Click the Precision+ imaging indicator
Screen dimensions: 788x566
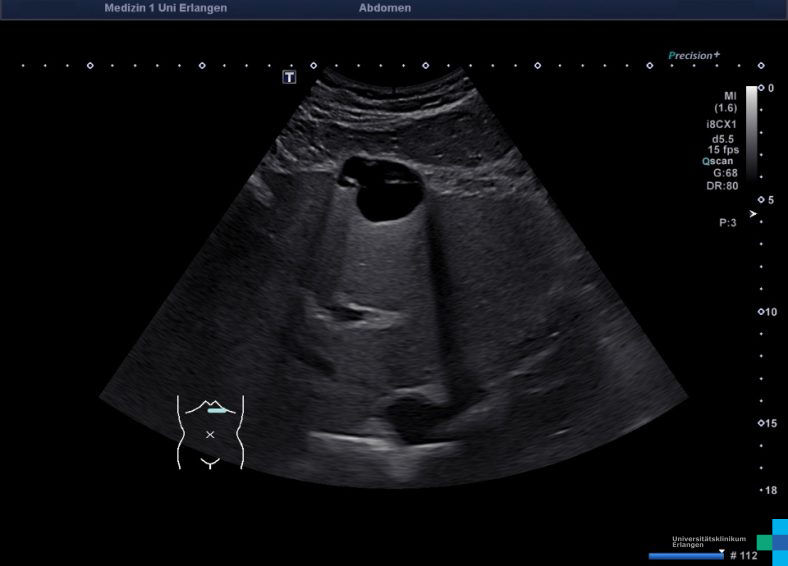[x=694, y=56]
